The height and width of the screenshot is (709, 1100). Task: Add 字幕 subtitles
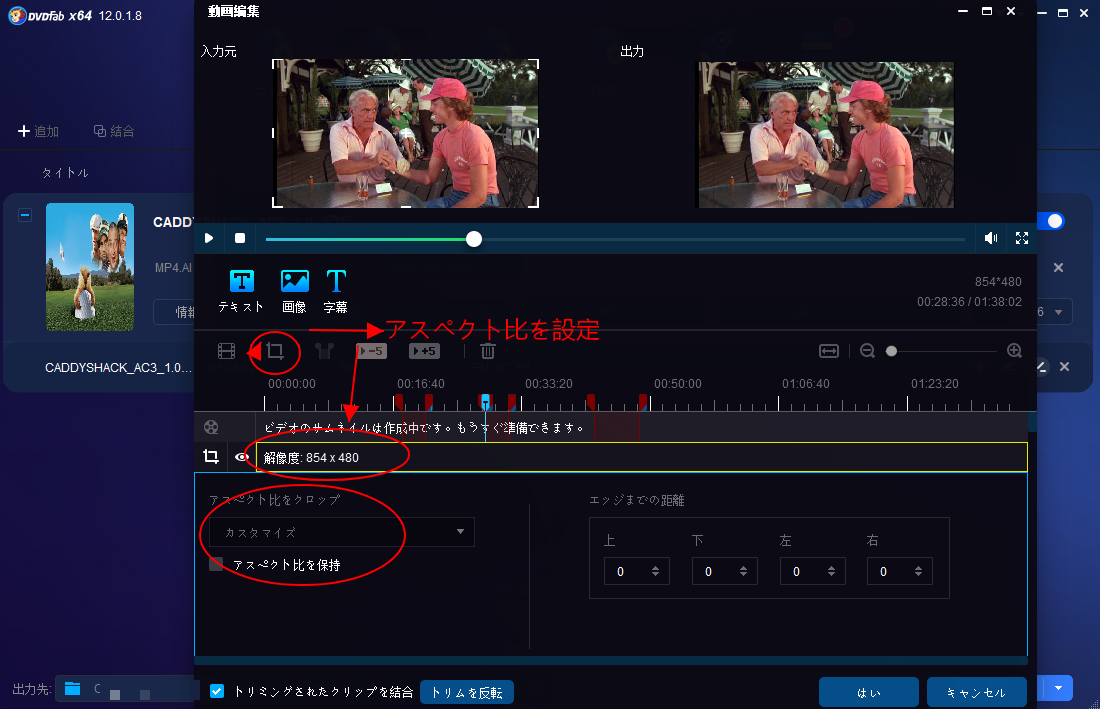coord(335,292)
